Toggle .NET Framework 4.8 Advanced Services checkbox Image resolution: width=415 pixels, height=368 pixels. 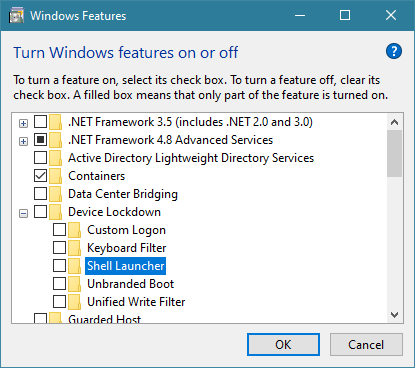[40, 140]
